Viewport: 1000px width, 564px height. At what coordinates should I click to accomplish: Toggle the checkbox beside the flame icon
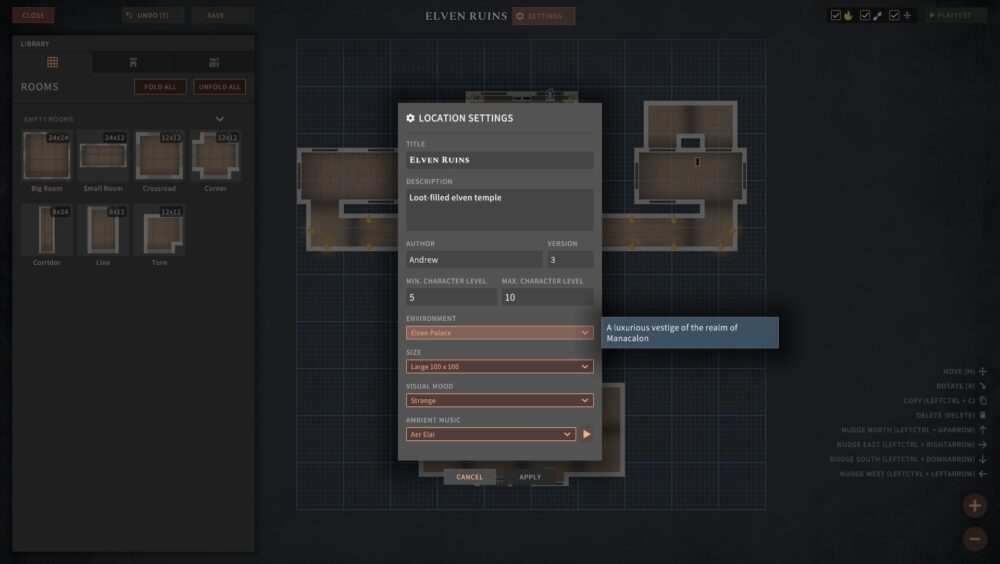[835, 16]
